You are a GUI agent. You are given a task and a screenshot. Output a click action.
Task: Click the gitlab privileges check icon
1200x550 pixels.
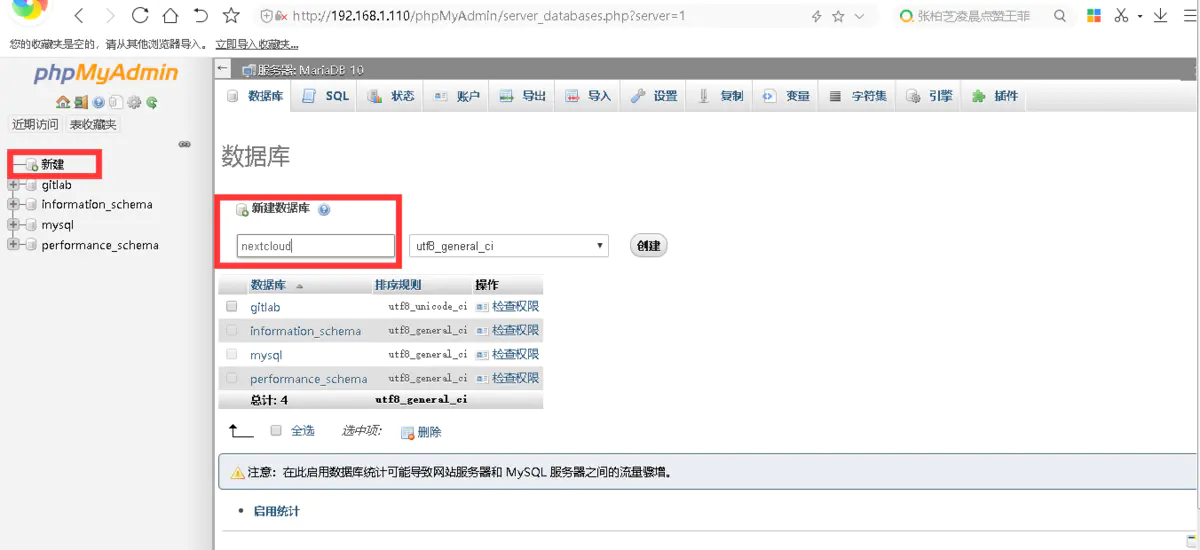pos(482,307)
